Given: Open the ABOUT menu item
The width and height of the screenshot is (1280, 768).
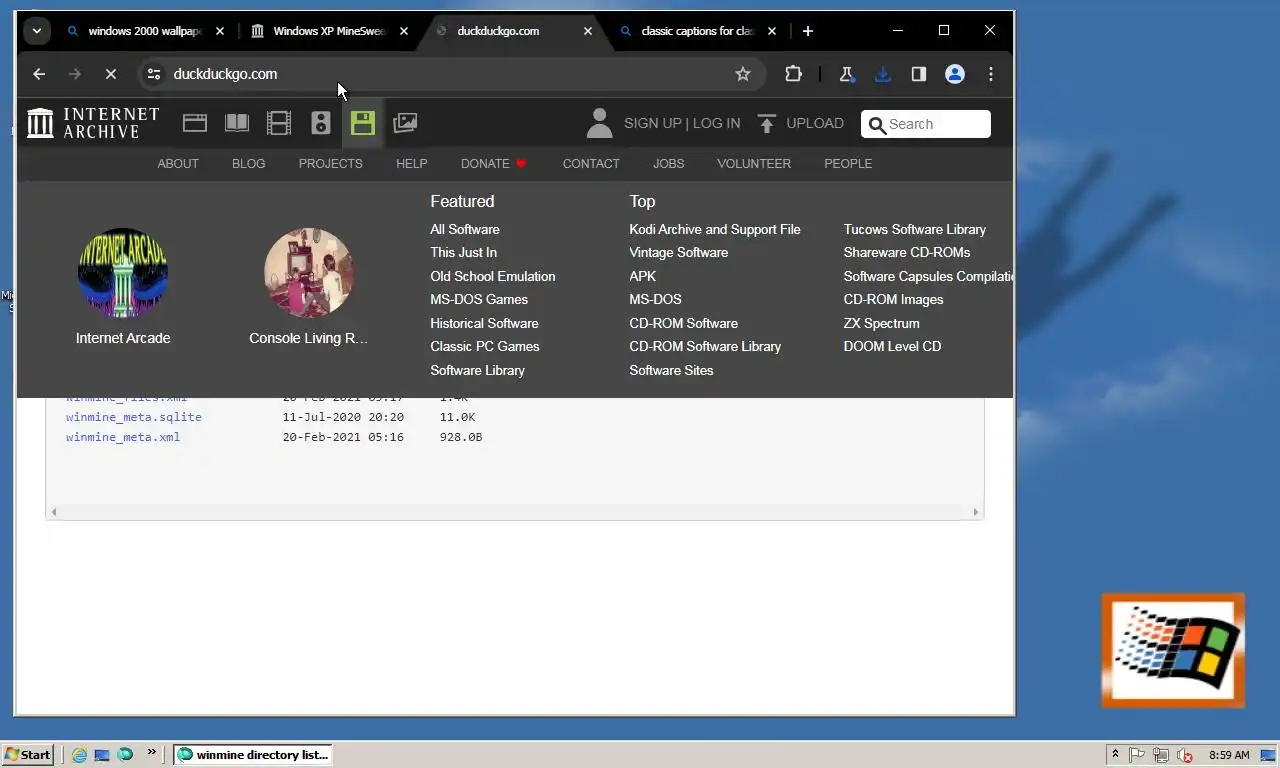Looking at the screenshot, I should 178,163.
